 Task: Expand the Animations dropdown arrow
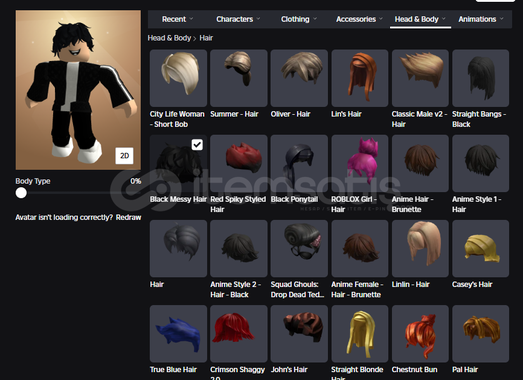point(502,19)
